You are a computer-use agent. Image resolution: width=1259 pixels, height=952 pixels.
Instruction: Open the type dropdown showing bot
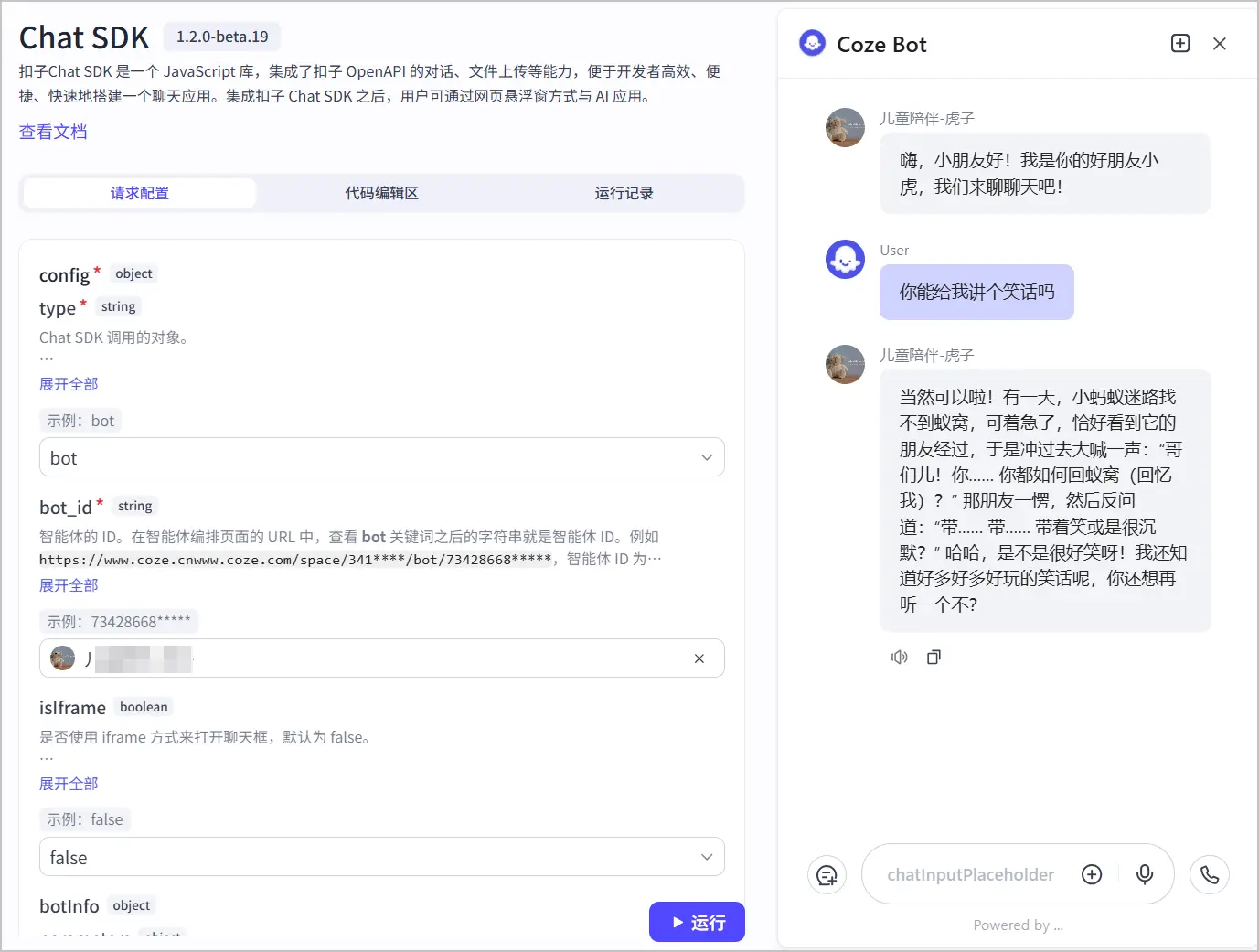click(382, 457)
